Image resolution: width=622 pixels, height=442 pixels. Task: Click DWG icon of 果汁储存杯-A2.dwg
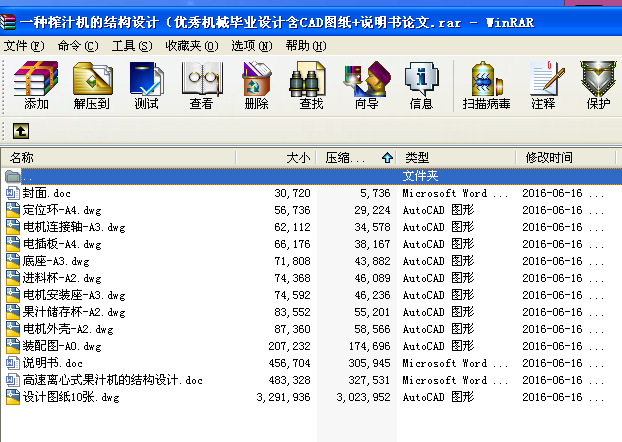[13, 312]
